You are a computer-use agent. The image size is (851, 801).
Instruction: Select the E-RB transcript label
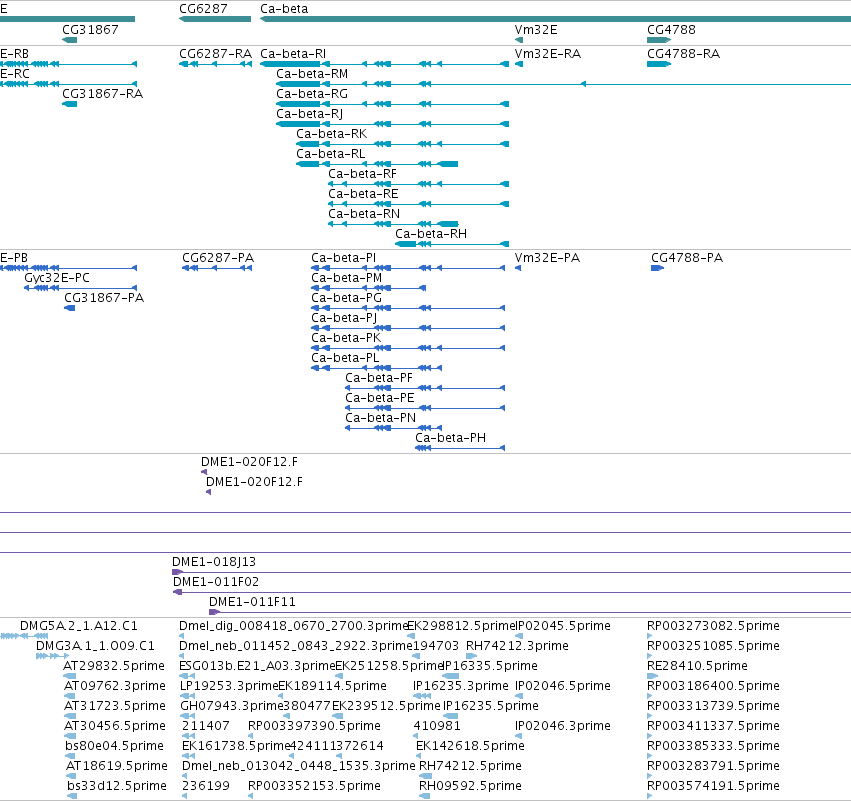(x=15, y=54)
